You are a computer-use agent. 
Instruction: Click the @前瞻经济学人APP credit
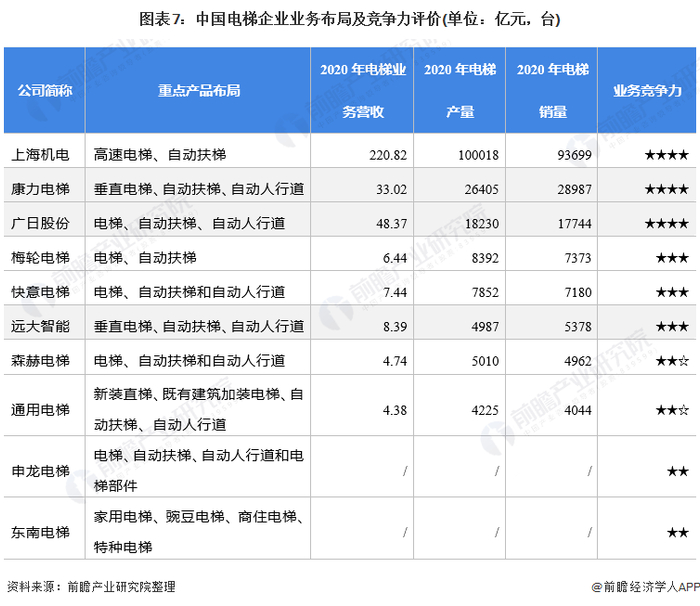pyautogui.click(x=646, y=586)
